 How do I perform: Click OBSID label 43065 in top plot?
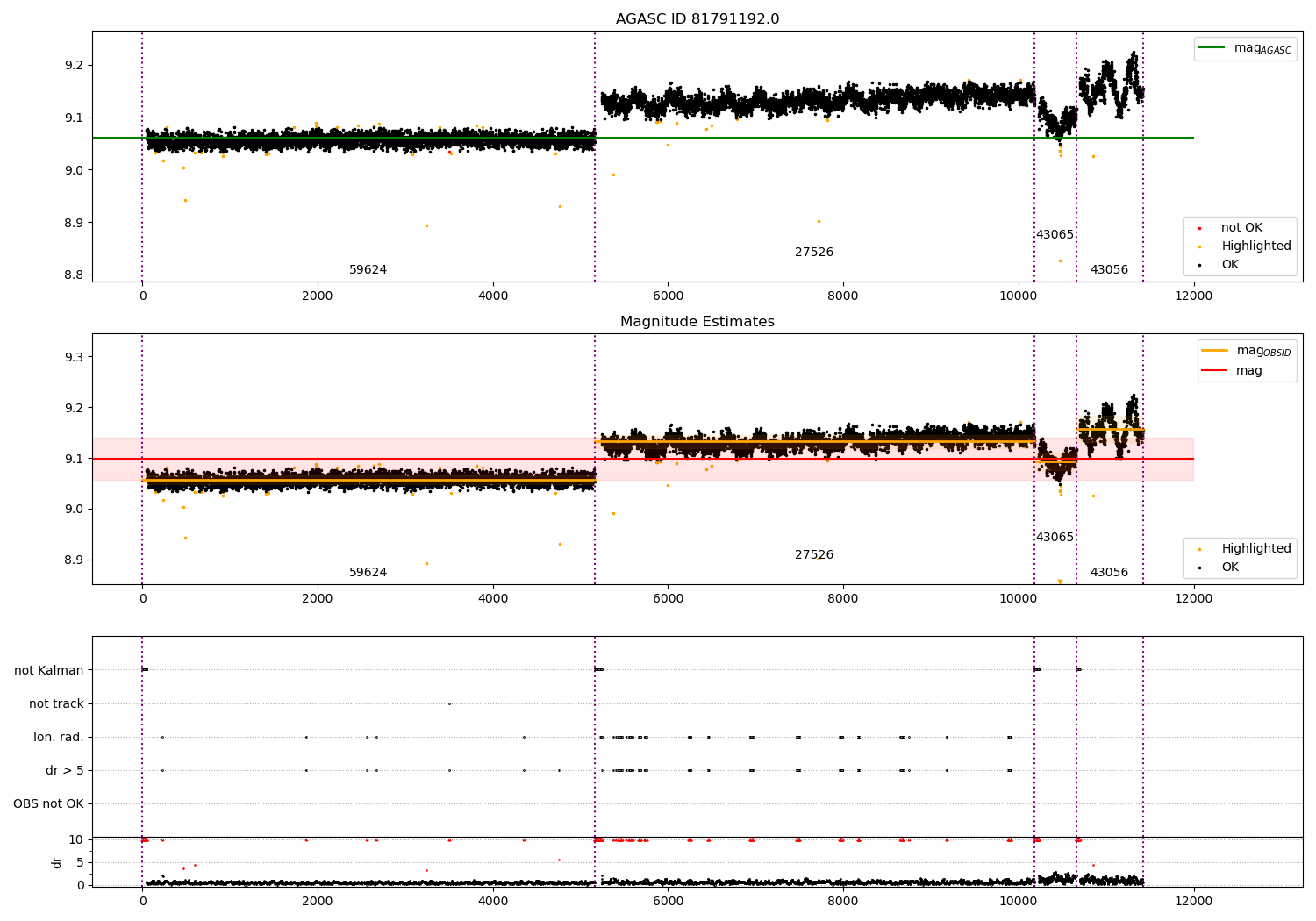pyautogui.click(x=1055, y=235)
